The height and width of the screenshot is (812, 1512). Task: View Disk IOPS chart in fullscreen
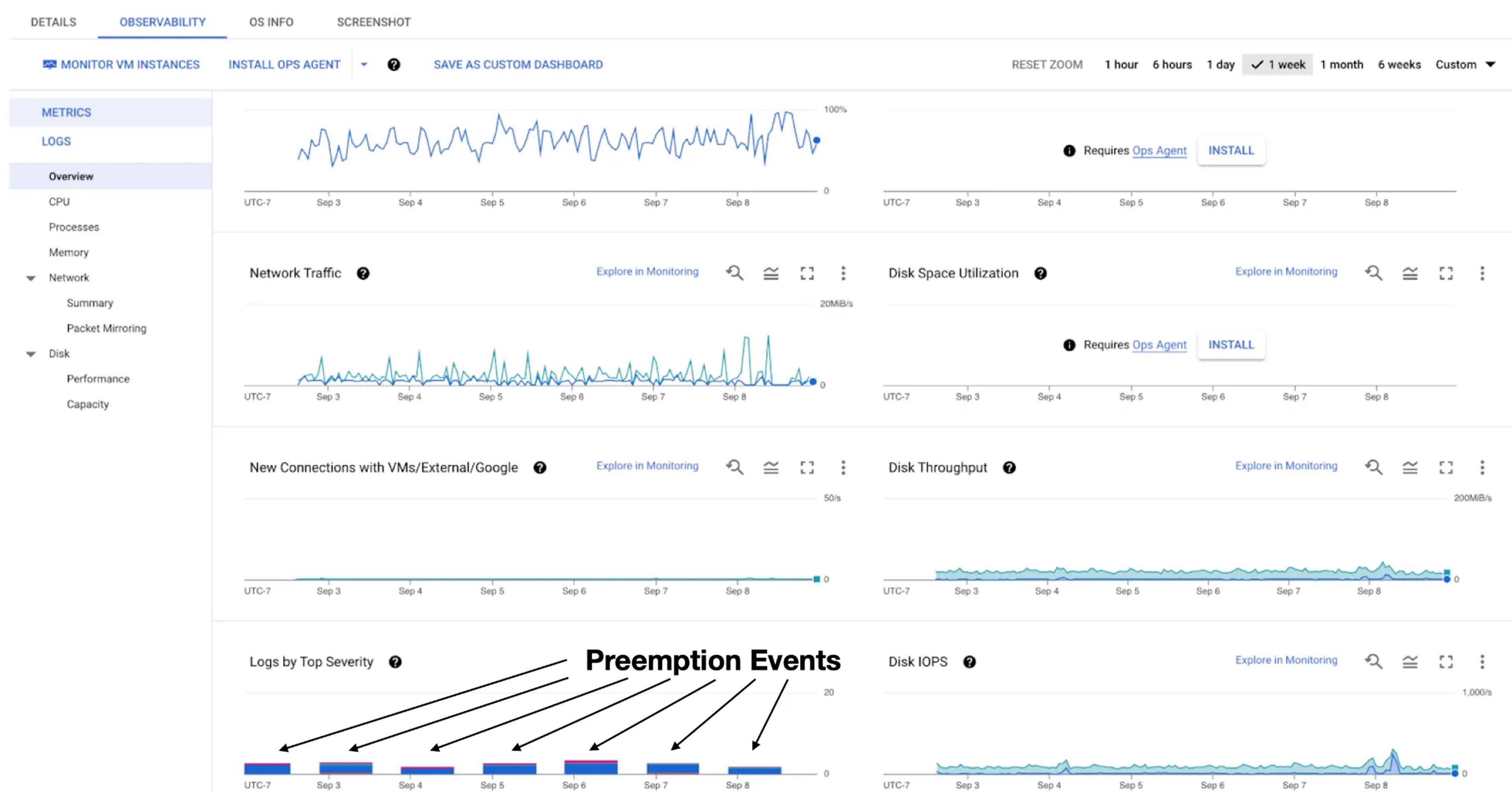pos(1446,661)
